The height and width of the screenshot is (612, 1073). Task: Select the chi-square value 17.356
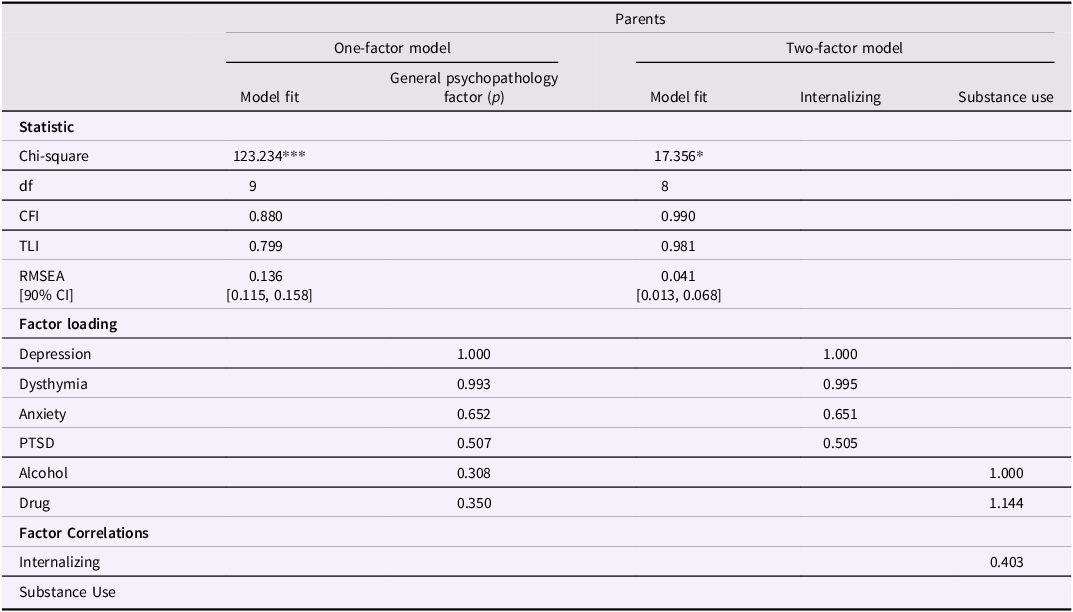pyautogui.click(x=678, y=156)
